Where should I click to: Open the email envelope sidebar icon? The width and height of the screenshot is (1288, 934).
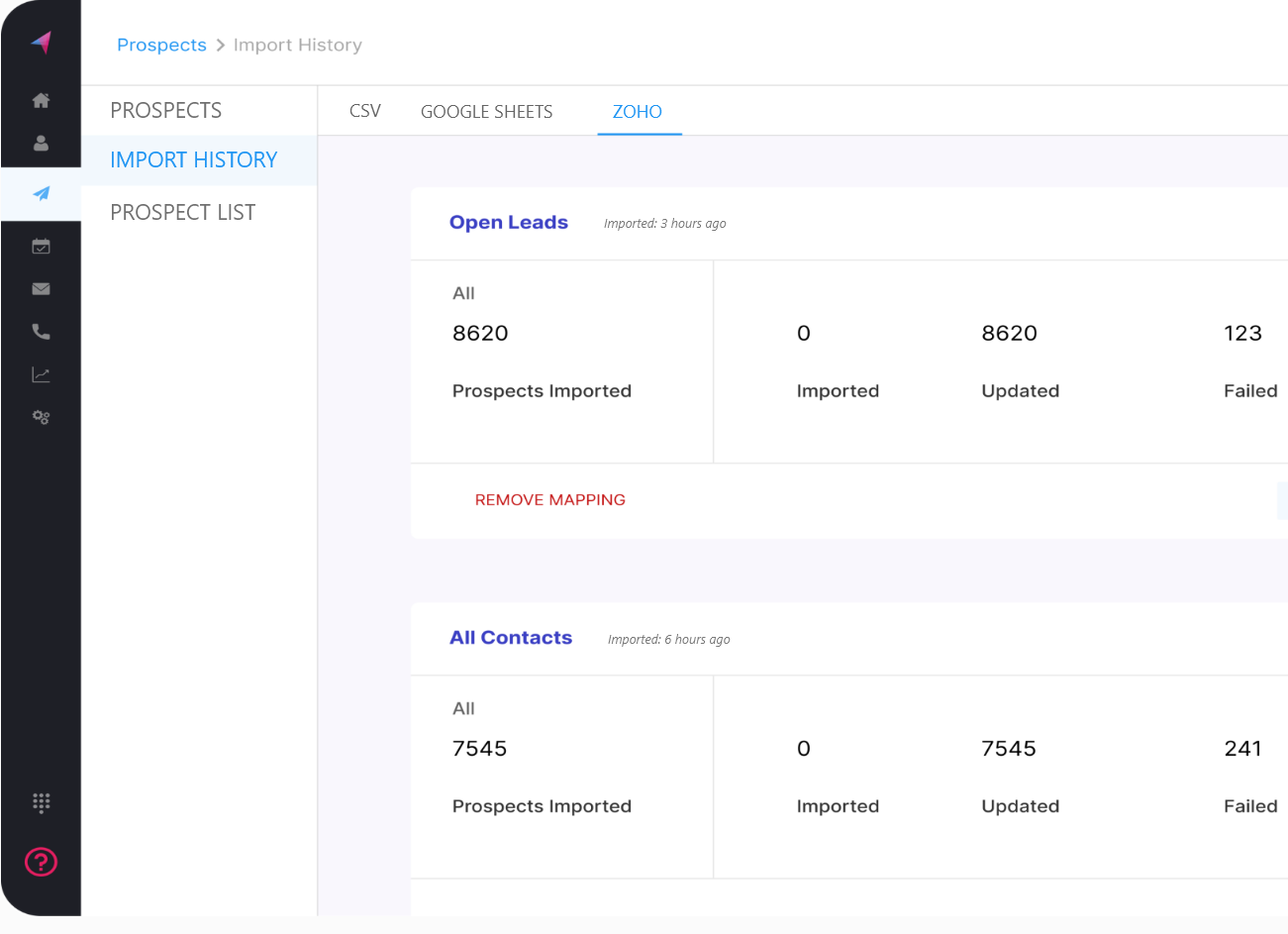point(41,289)
